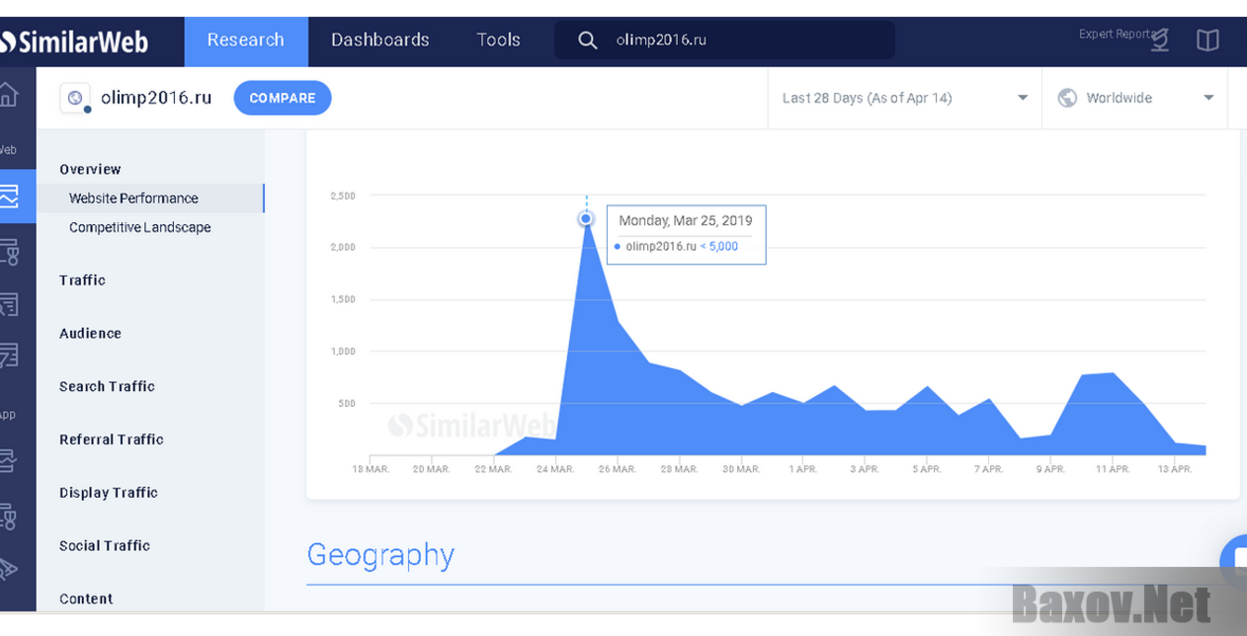The image size is (1247, 636).
Task: Open the Worldwide country dropdown
Action: [1134, 98]
